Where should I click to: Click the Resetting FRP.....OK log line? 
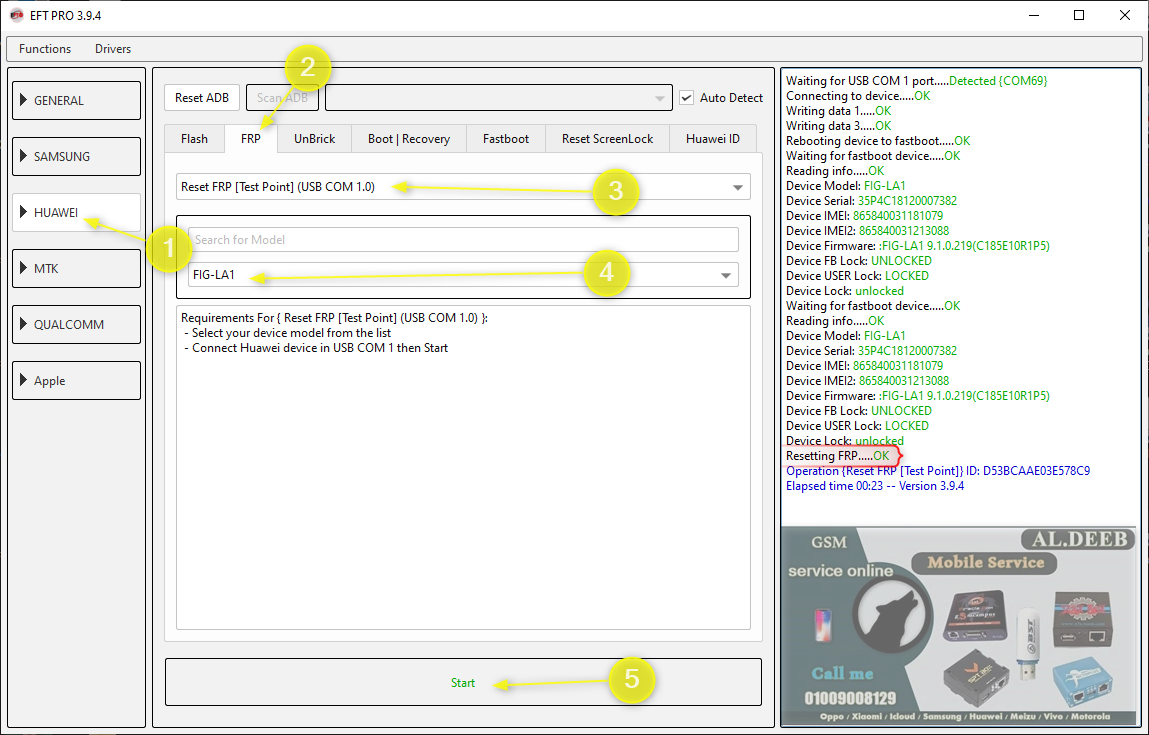[x=838, y=456]
